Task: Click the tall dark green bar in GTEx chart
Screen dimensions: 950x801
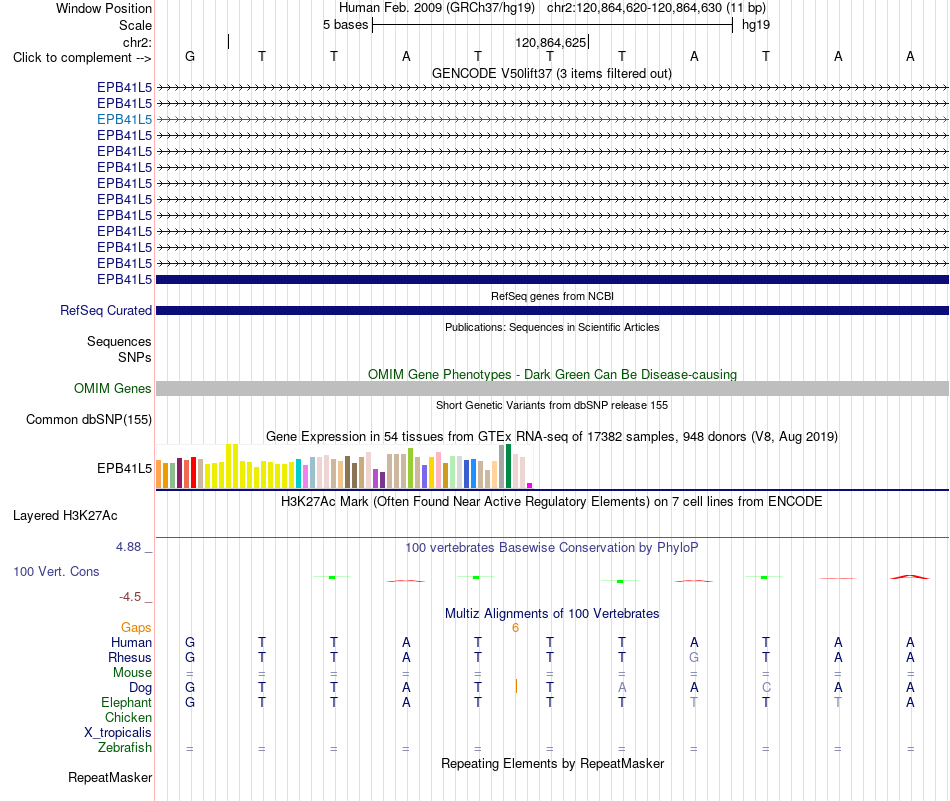Action: [508, 466]
